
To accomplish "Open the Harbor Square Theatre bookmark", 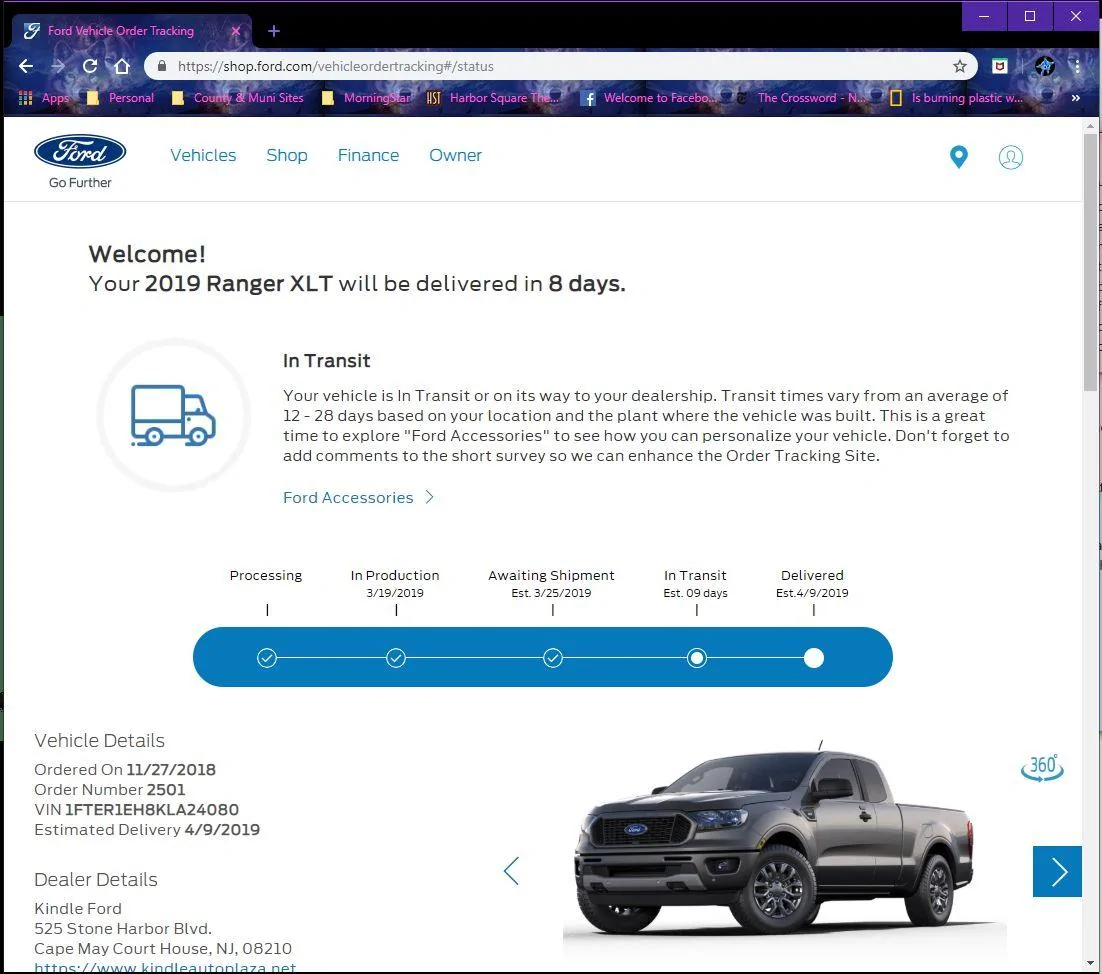I will (492, 98).
